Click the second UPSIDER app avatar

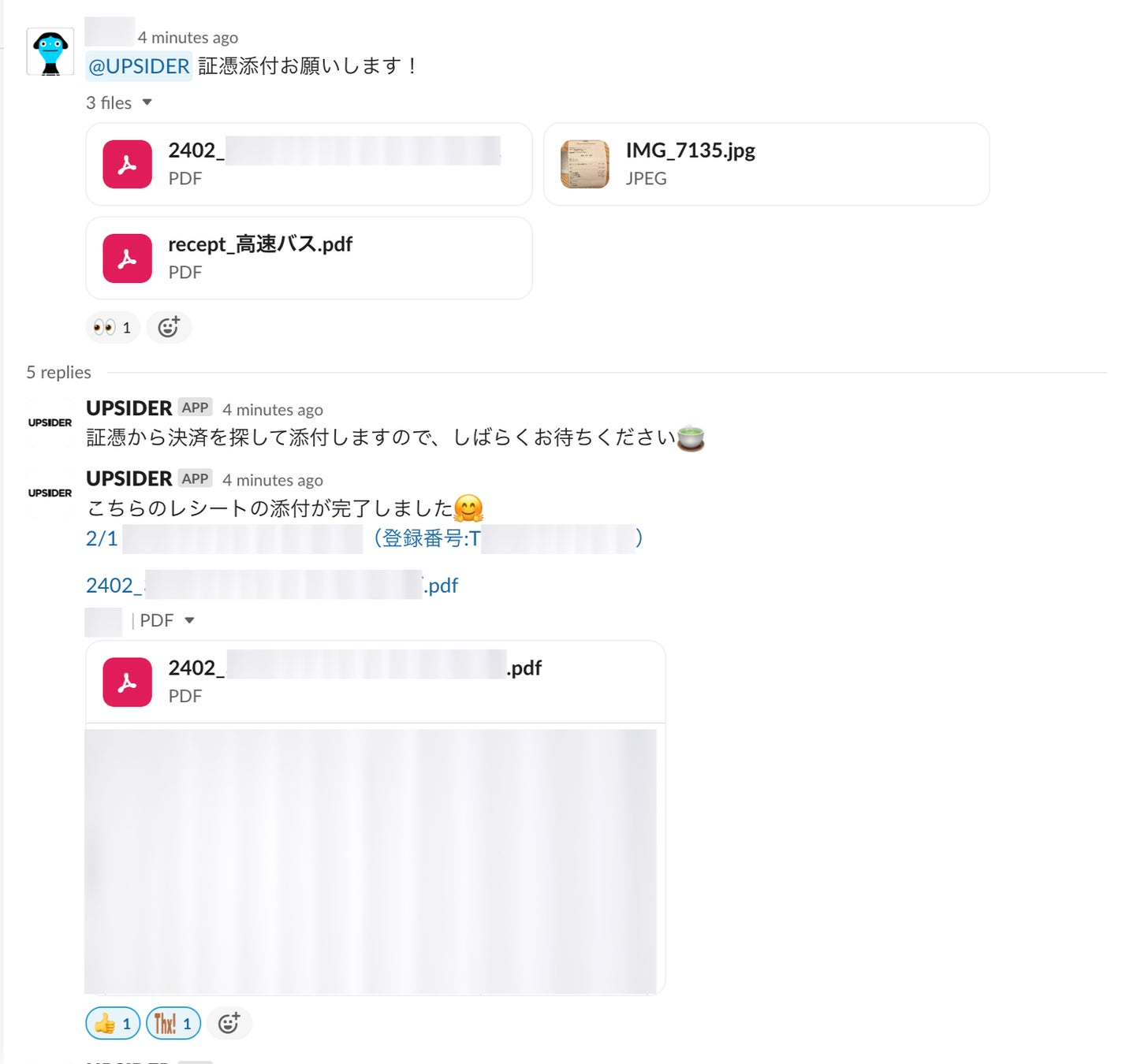(x=50, y=493)
